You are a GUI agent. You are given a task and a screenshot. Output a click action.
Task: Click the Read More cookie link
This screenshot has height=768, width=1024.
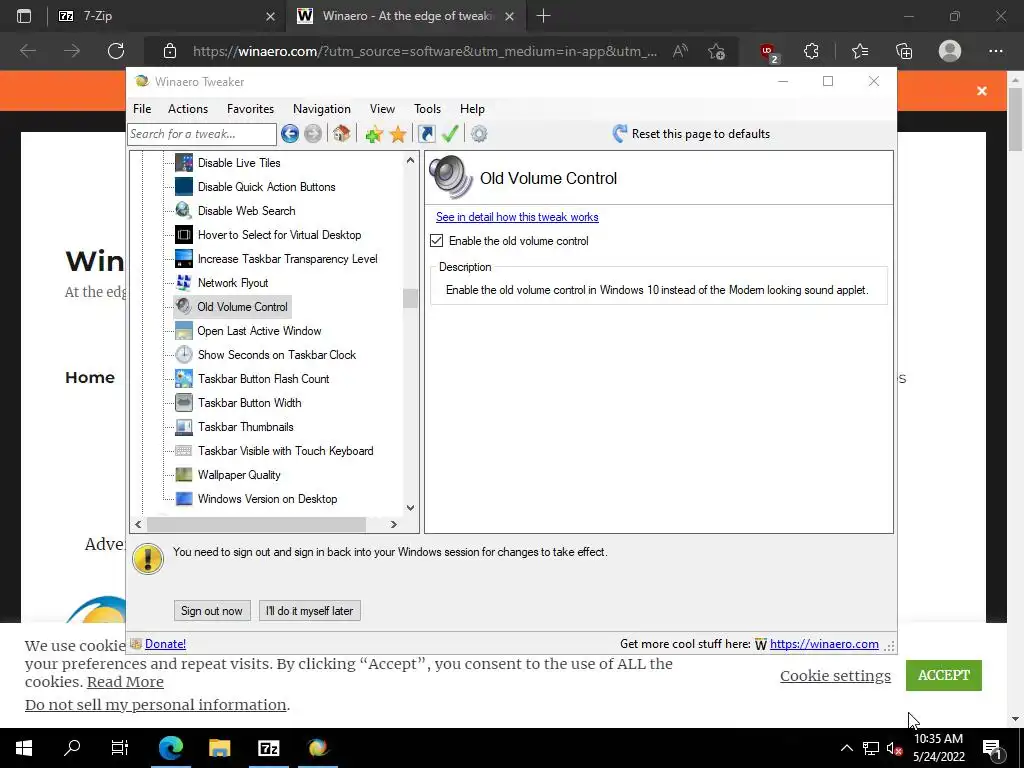pyautogui.click(x=125, y=682)
